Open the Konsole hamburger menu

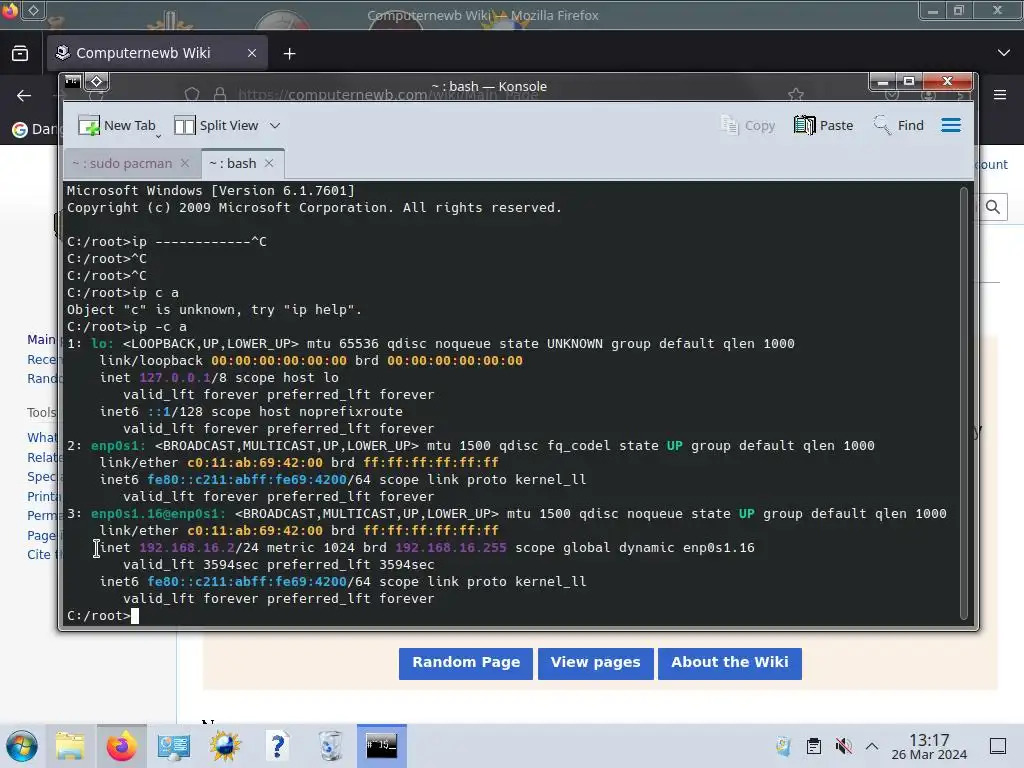pyautogui.click(x=951, y=125)
